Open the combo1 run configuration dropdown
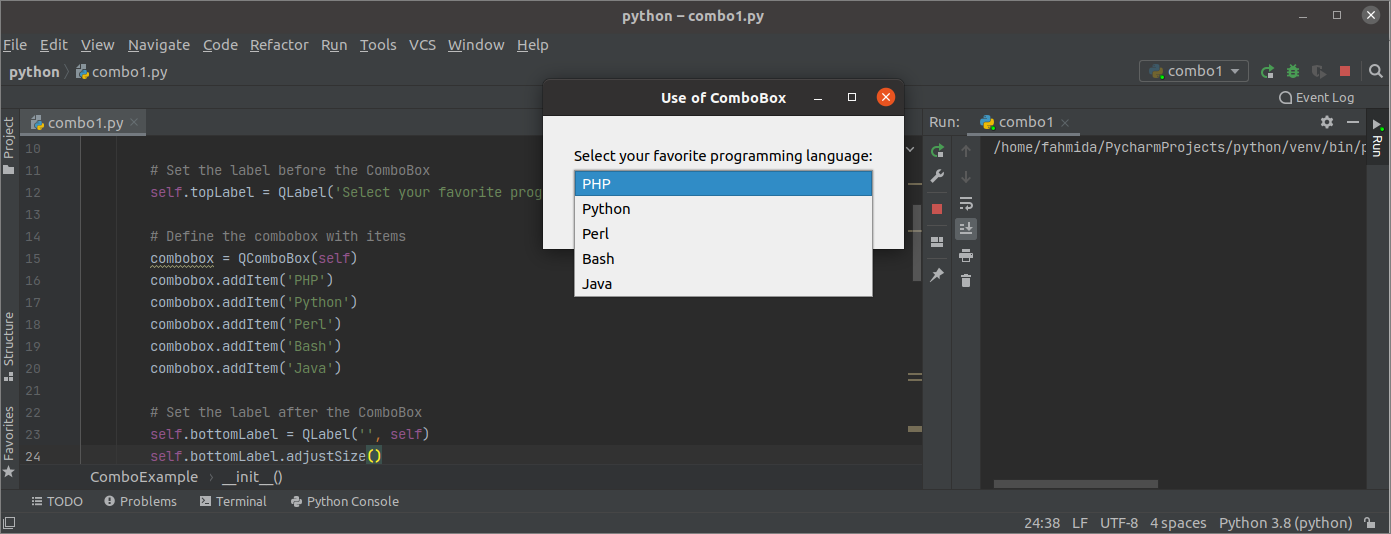 [1194, 71]
